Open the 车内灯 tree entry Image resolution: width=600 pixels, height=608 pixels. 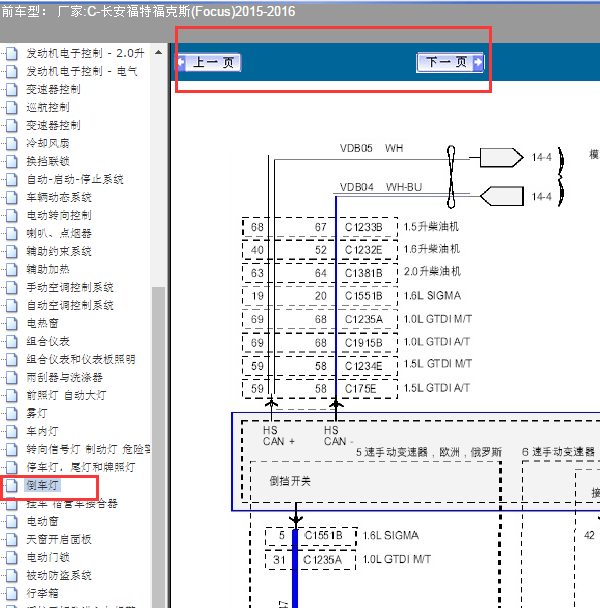43,431
